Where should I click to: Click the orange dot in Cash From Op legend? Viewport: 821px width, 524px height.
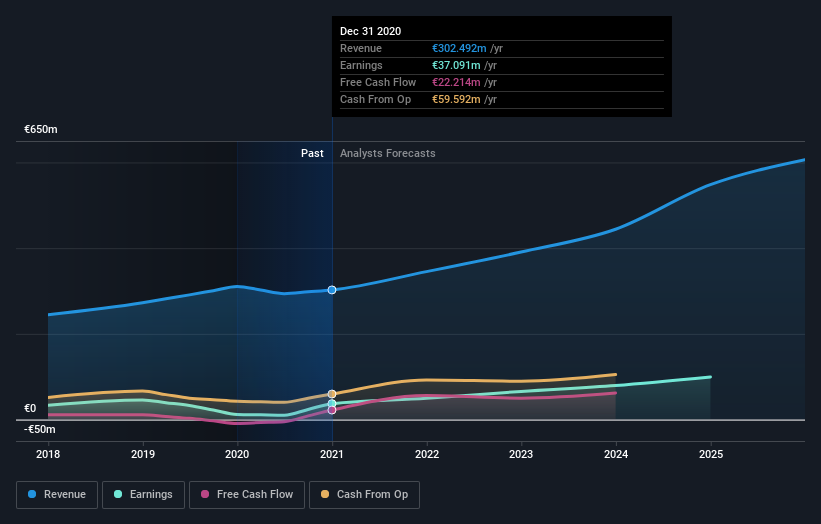[325, 494]
